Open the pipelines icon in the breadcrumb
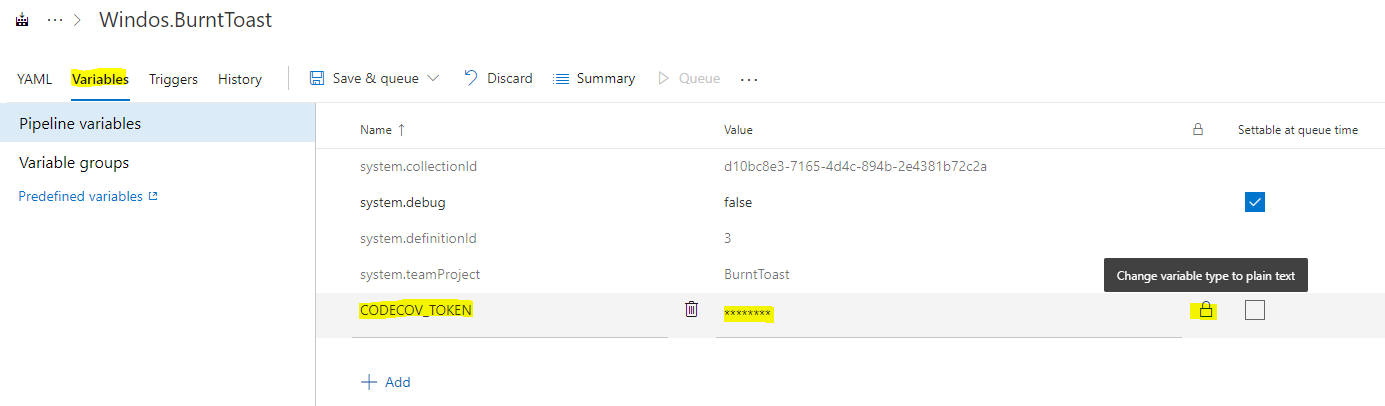 [x=22, y=20]
